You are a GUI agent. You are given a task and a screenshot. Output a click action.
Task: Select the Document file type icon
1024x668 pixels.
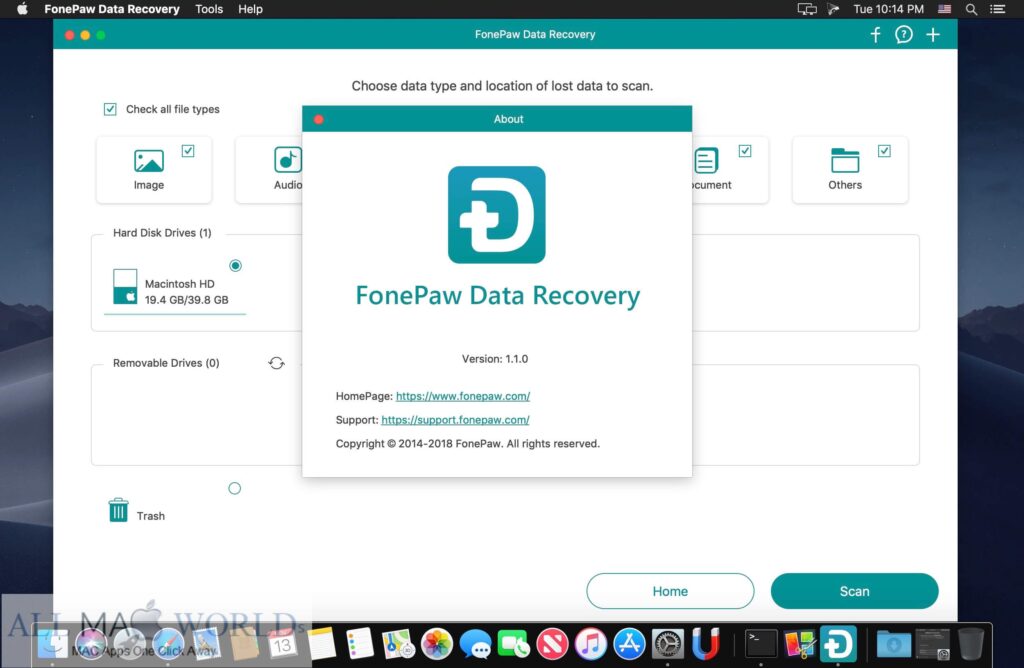pyautogui.click(x=706, y=161)
